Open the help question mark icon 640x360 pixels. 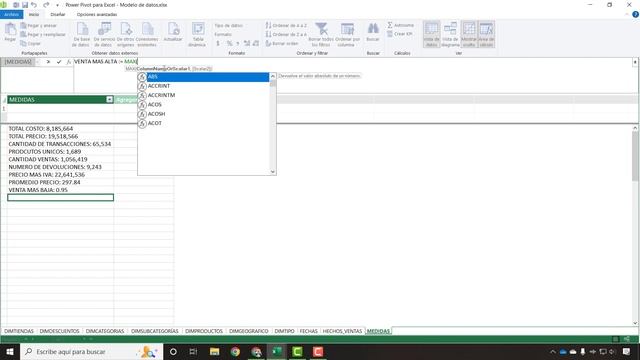(x=635, y=14)
